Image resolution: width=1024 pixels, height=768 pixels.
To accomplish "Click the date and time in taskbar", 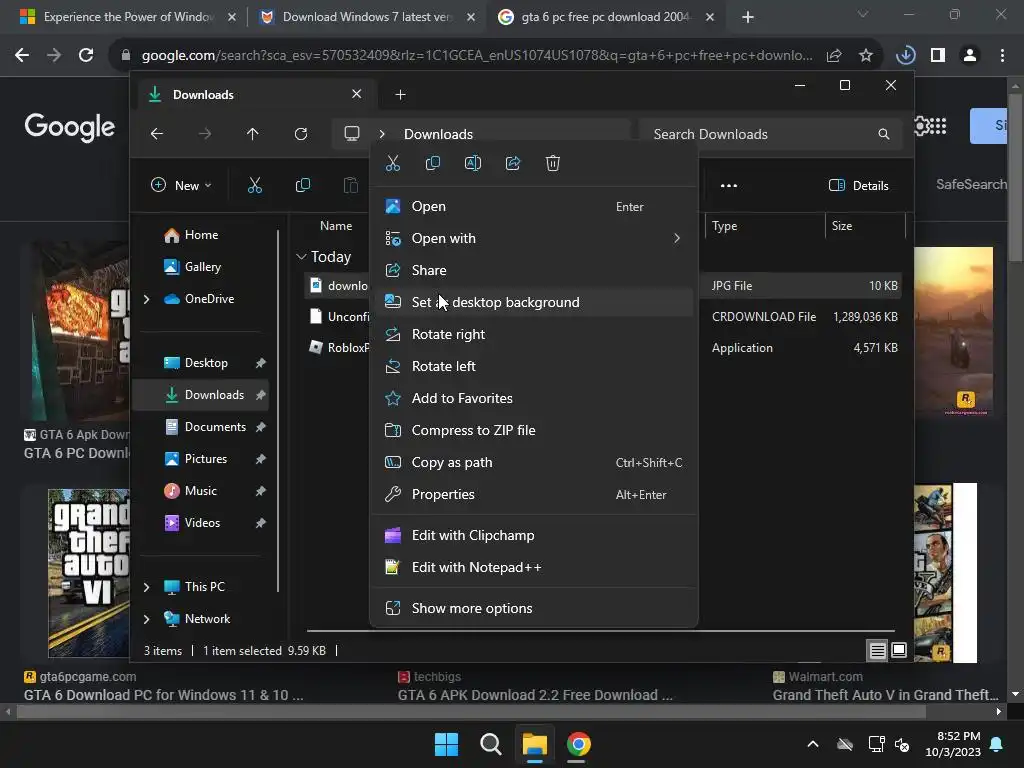I will (953, 744).
